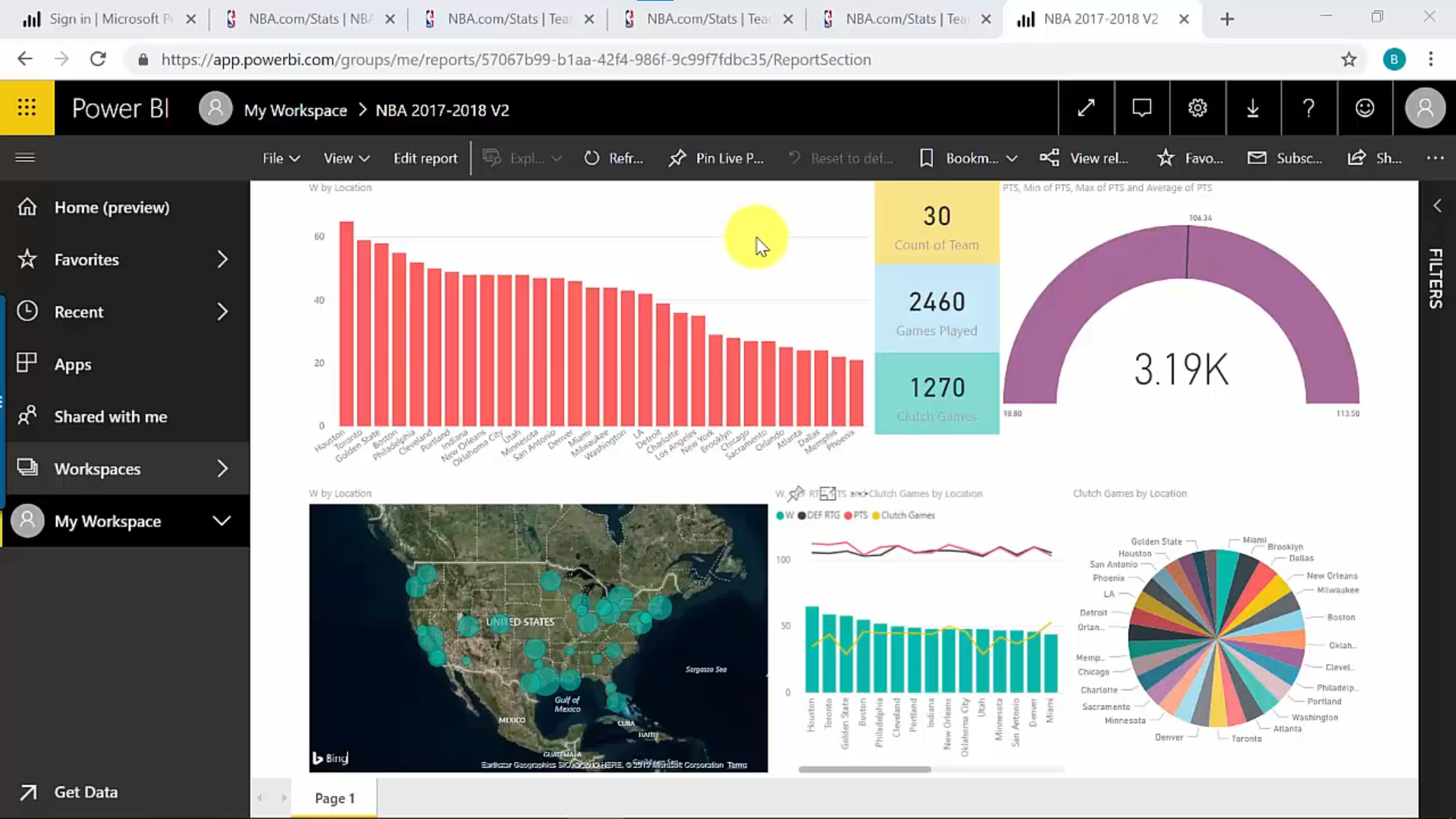1456x819 pixels.
Task: Enter full screen mode icon
Action: (1086, 108)
